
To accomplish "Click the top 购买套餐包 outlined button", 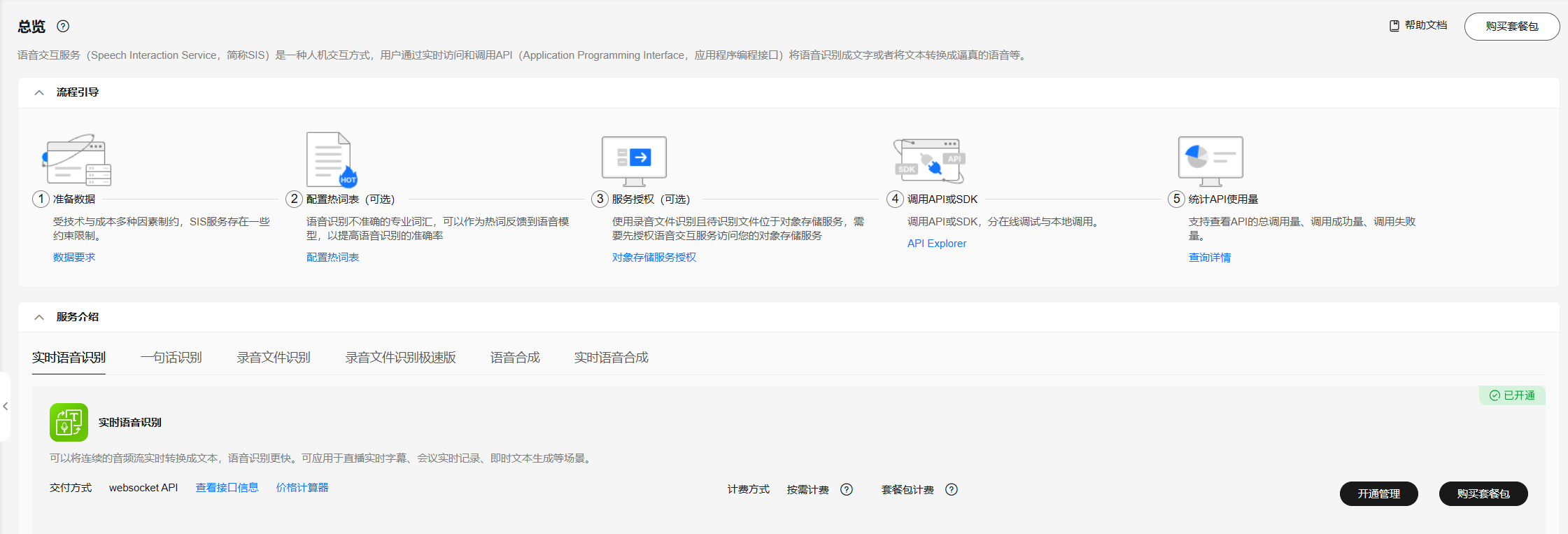I will pos(1511,27).
